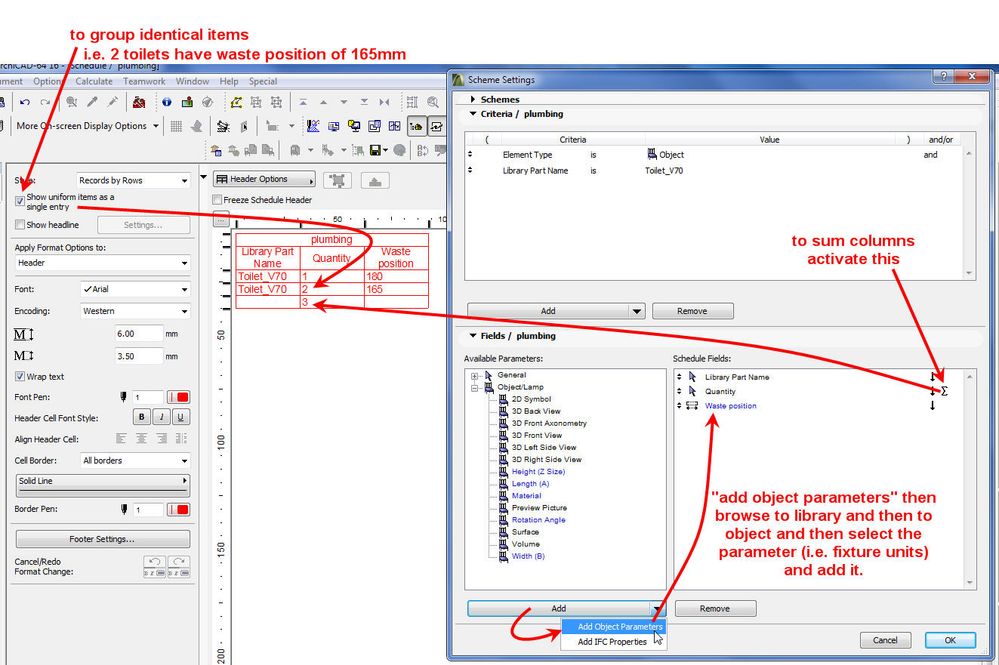
Task: Toggle the Wrap text checkbox
Action: tap(20, 376)
